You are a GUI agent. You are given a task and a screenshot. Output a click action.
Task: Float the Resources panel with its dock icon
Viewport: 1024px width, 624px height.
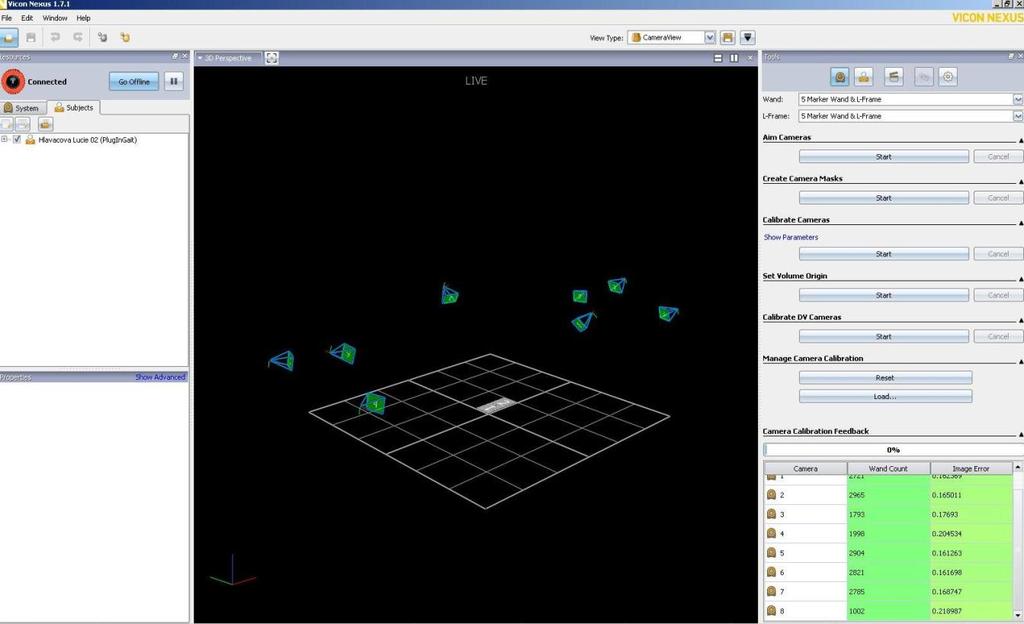[174, 57]
